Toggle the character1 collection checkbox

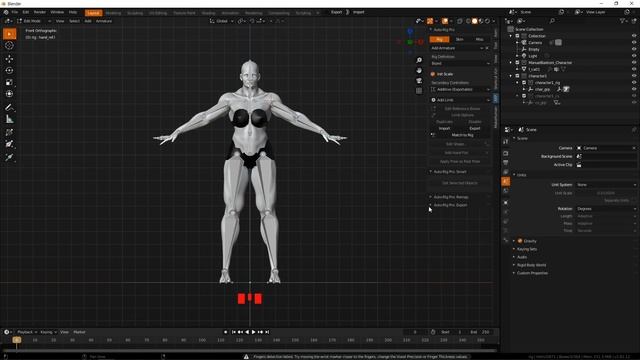pyautogui.click(x=517, y=76)
